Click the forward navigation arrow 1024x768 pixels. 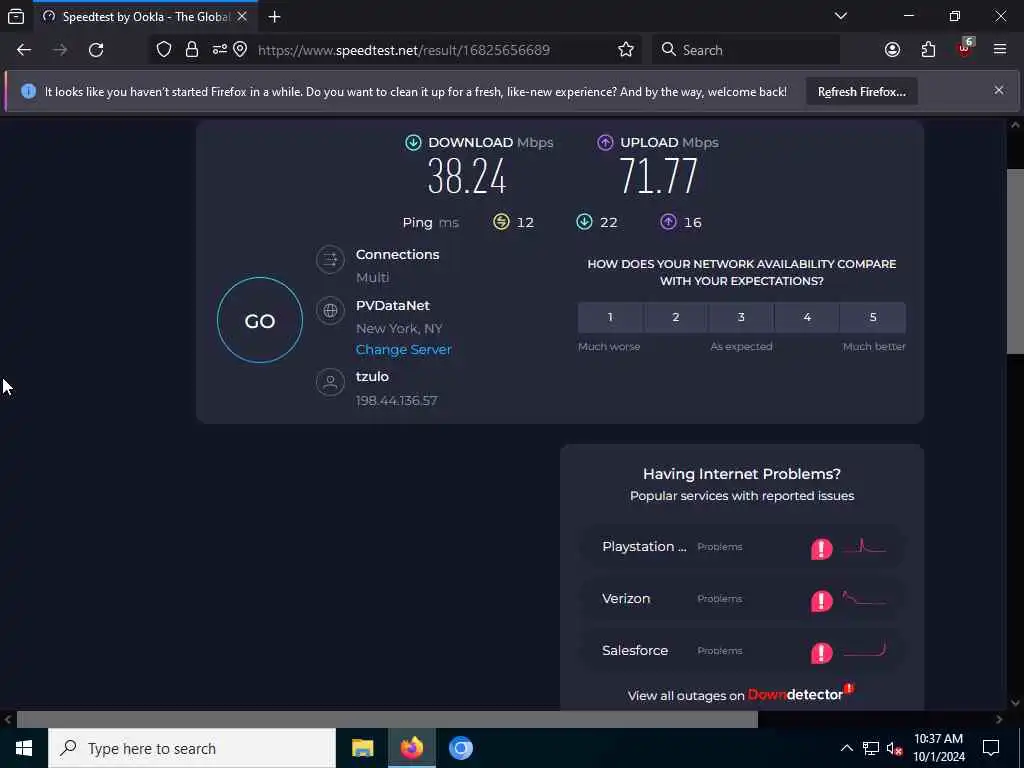click(x=60, y=50)
